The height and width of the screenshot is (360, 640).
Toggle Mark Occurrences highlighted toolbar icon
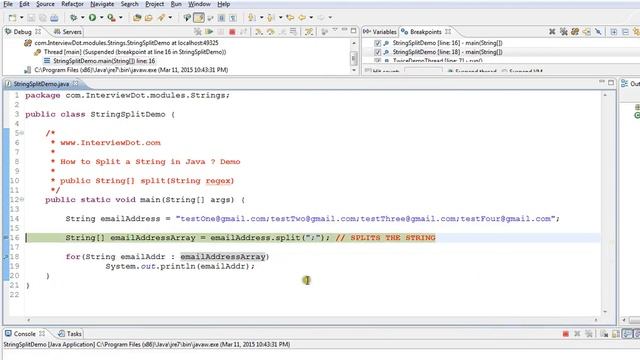coord(199,18)
